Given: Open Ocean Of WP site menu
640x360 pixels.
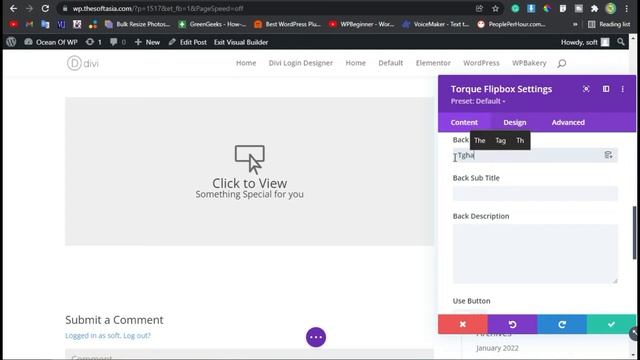Looking at the screenshot, I should pyautogui.click(x=51, y=42).
